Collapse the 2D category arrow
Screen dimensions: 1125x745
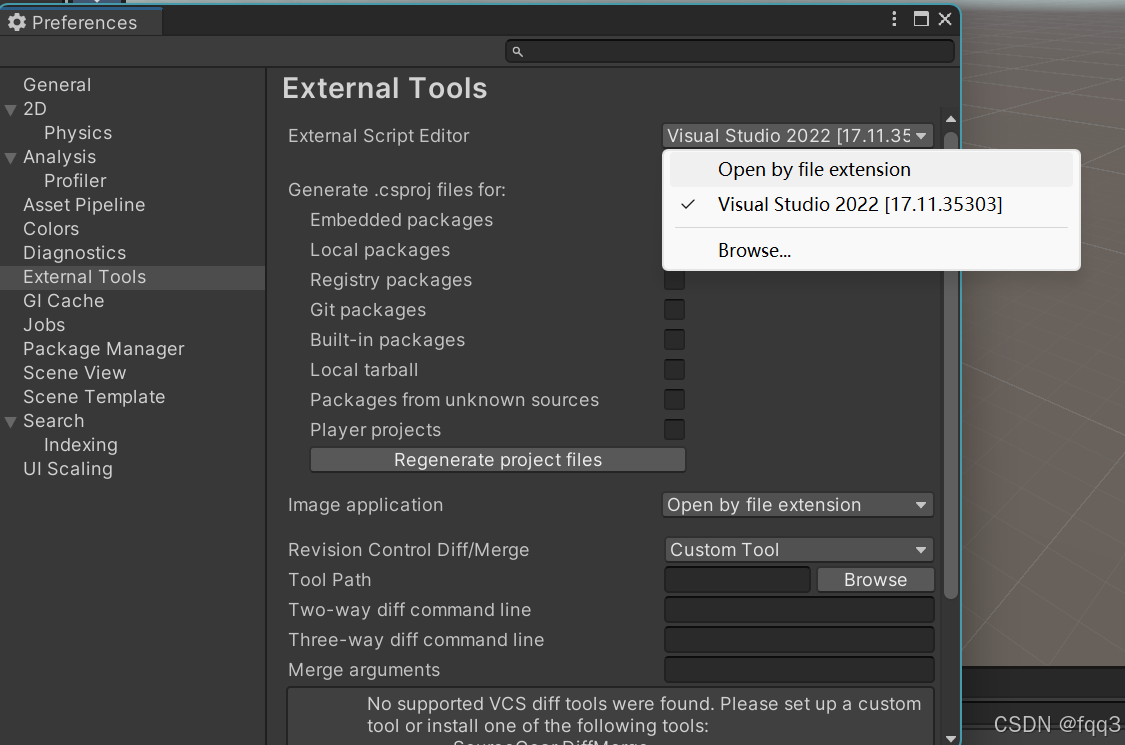coord(10,110)
